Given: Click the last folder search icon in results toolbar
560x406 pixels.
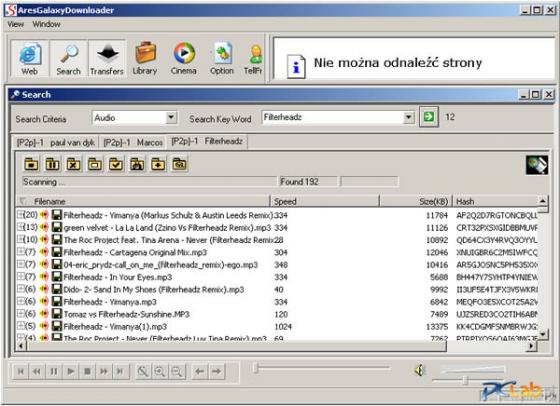Looking at the screenshot, I should pos(179,164).
